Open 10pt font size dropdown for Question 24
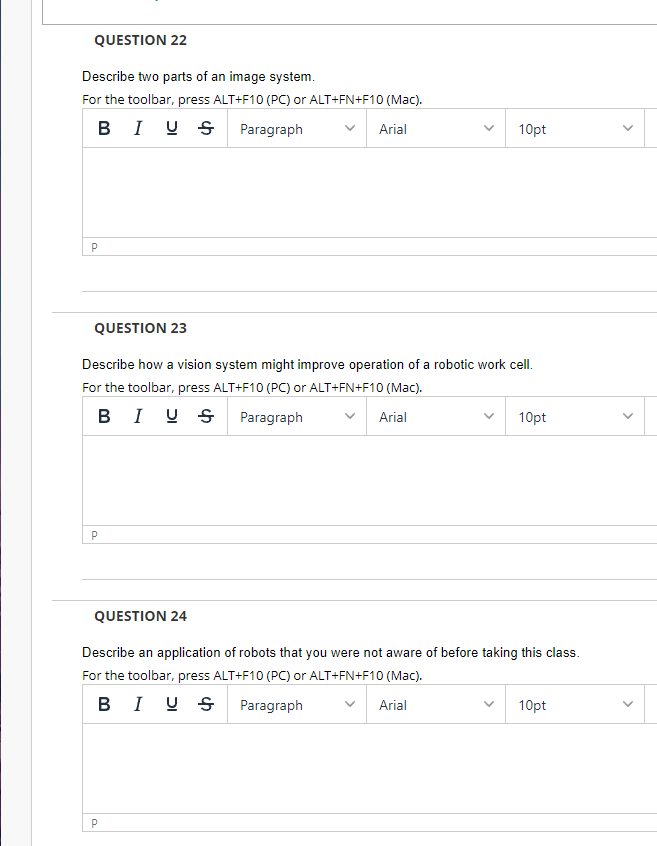The image size is (657, 846). pyautogui.click(x=575, y=705)
